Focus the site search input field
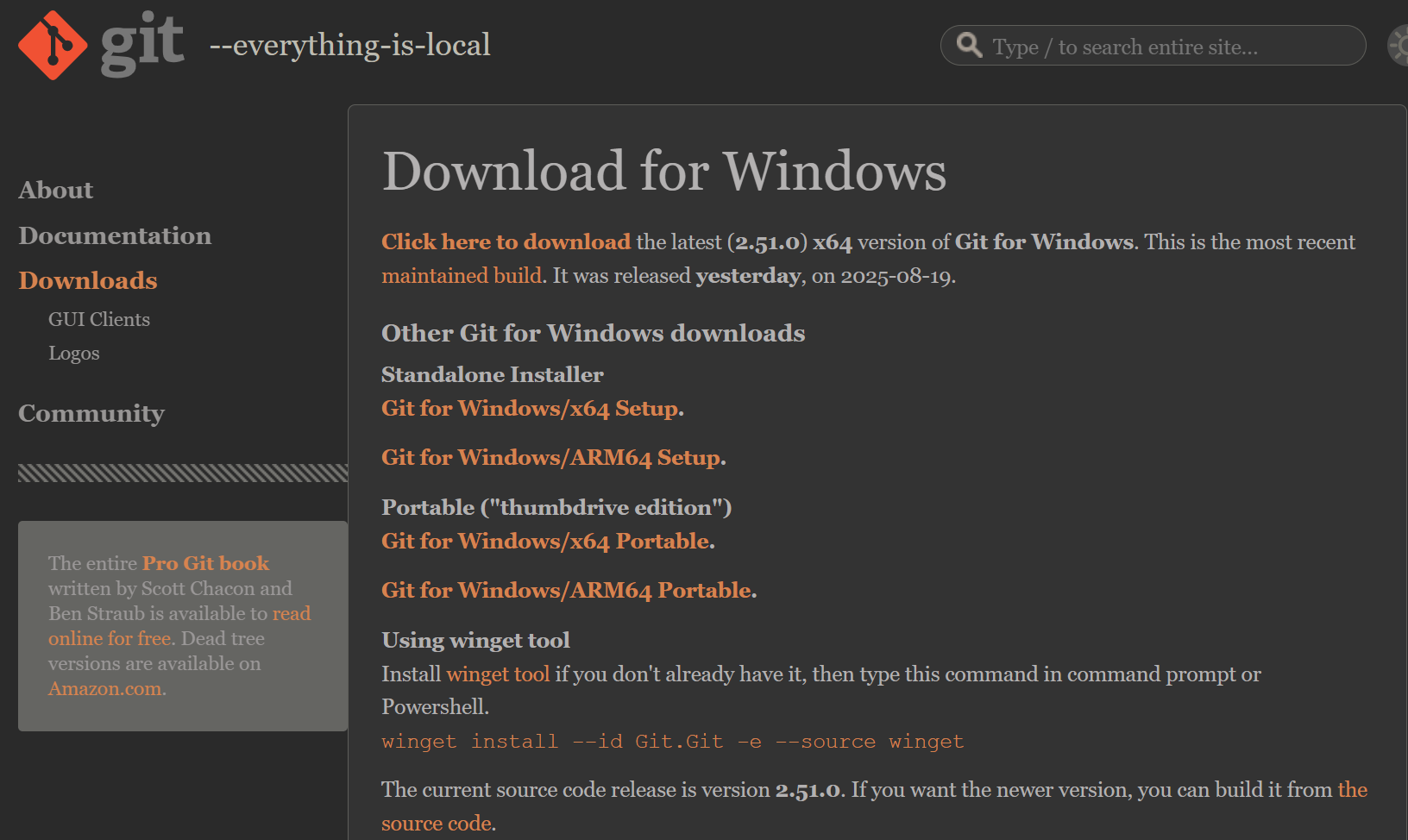The height and width of the screenshot is (840, 1408). pos(1153,46)
